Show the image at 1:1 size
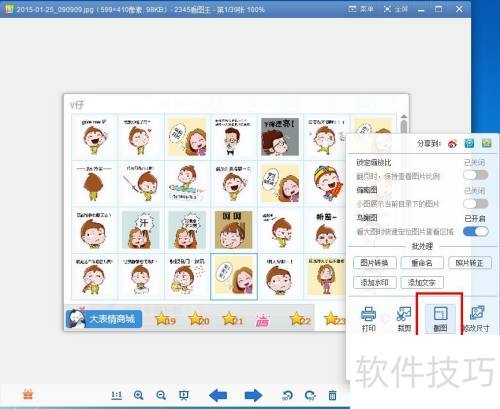This screenshot has height=409, width=500. click(x=116, y=395)
